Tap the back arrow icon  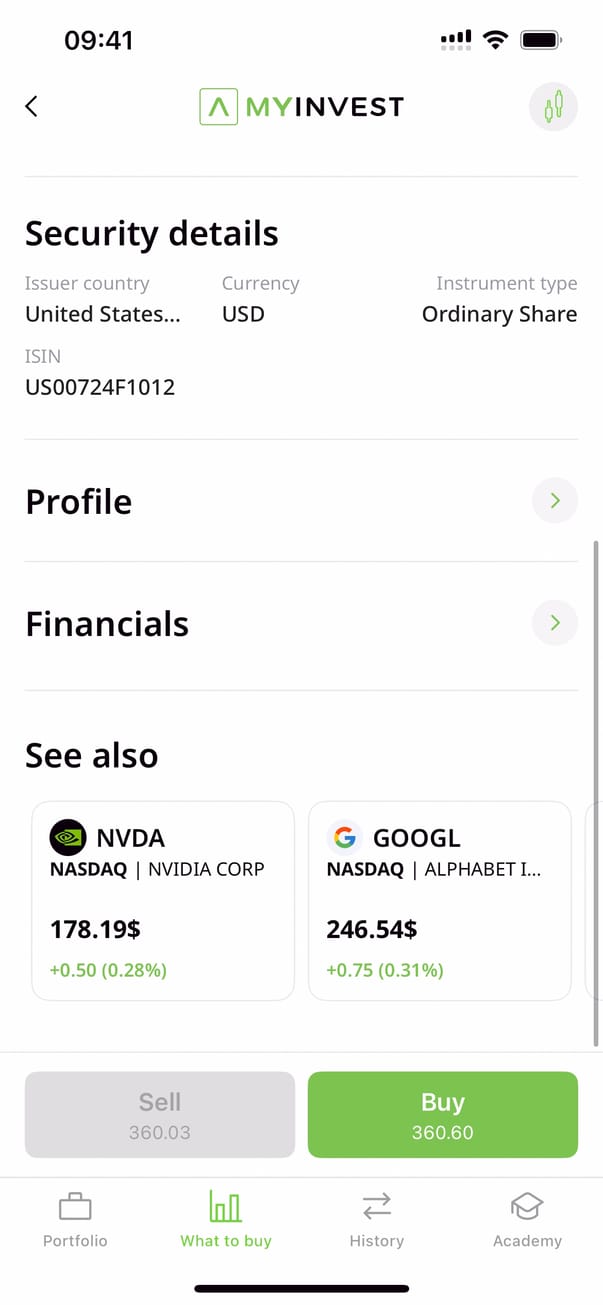coord(32,106)
